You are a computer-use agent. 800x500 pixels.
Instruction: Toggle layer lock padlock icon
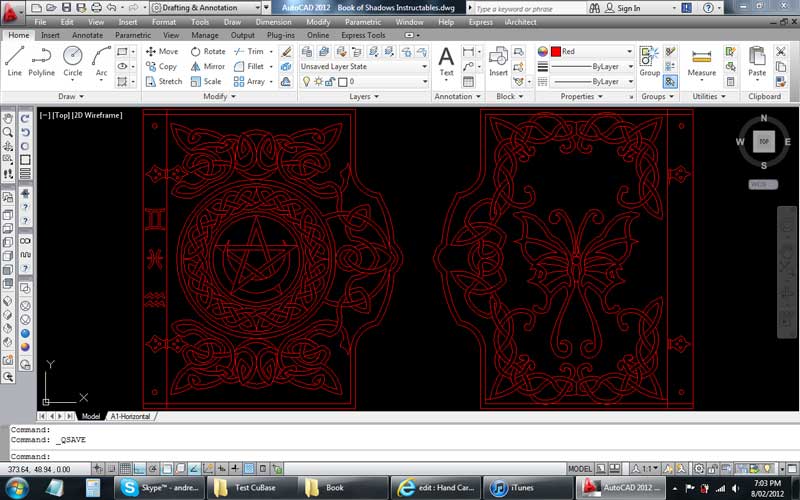click(x=330, y=81)
